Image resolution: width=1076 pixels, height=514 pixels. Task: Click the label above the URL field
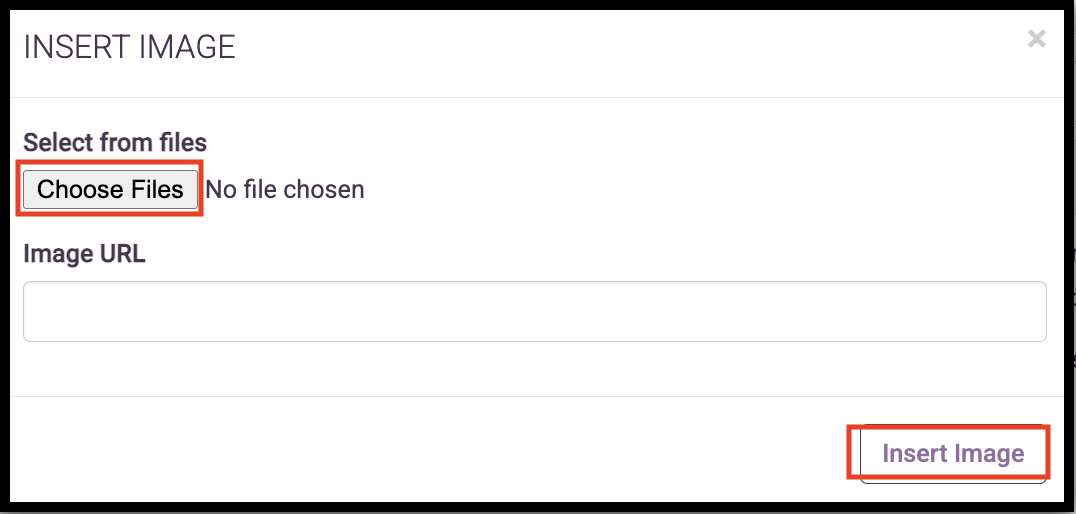pyautogui.click(x=84, y=254)
